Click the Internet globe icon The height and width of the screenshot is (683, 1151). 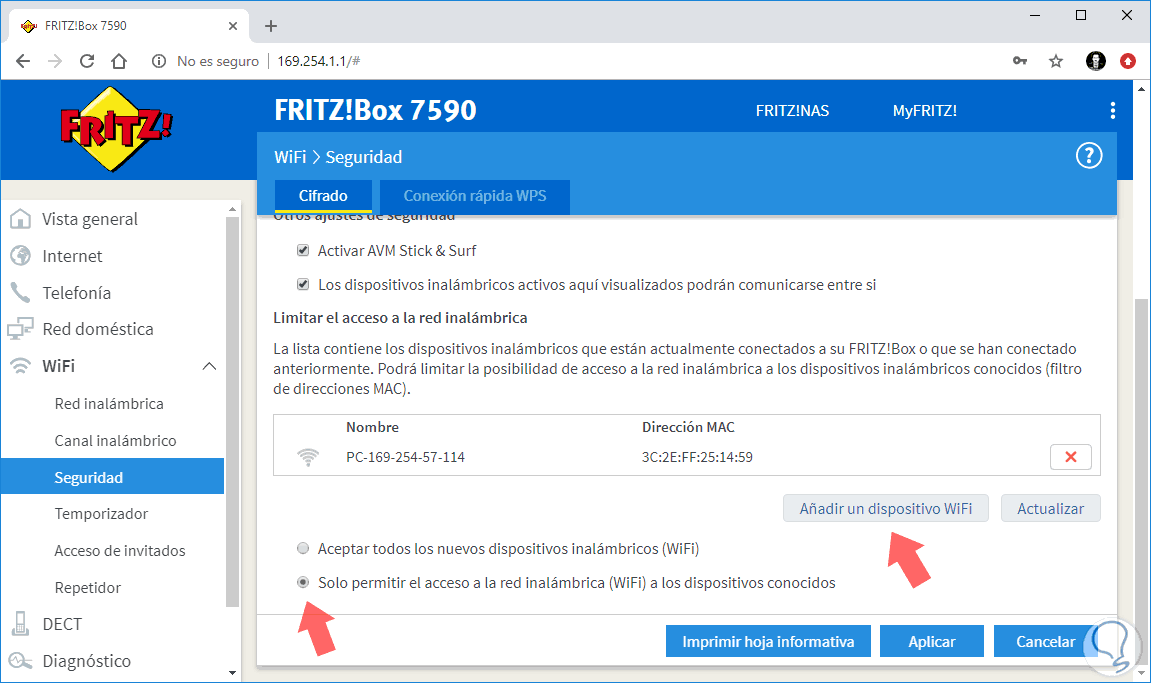[21, 256]
